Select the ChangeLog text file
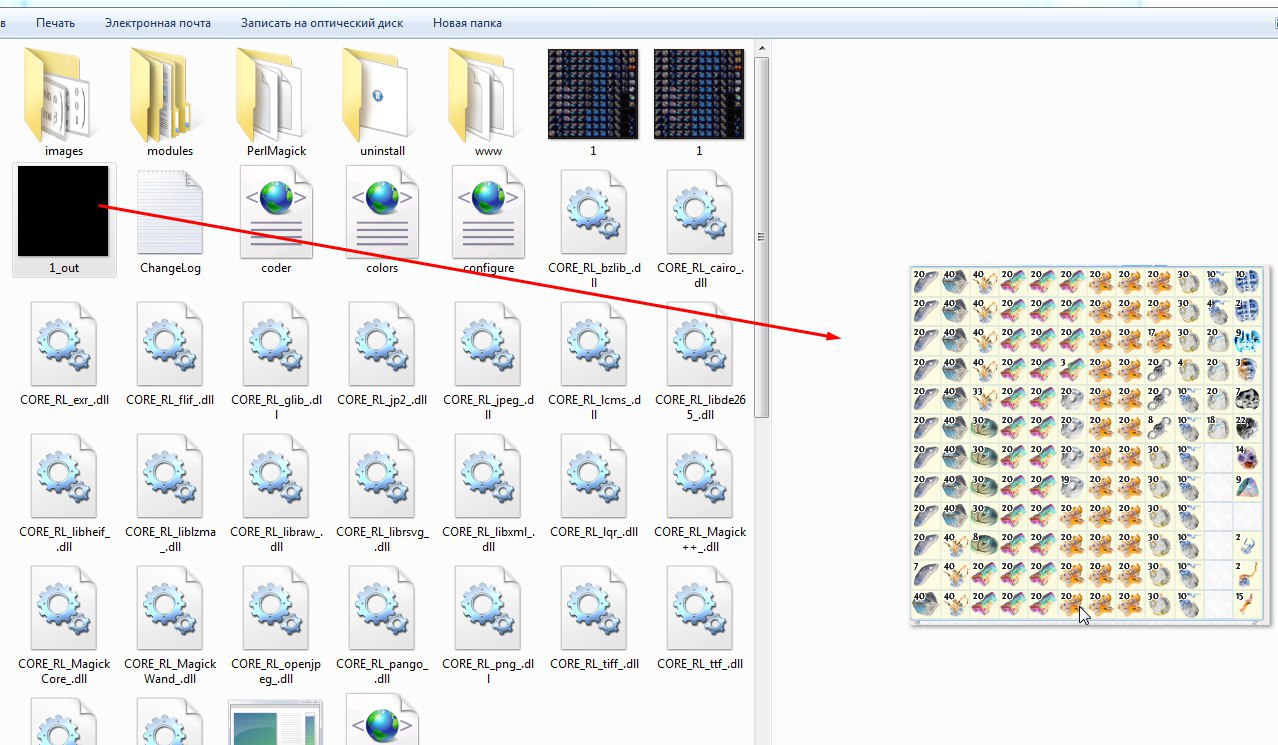The height and width of the screenshot is (745, 1278). [170, 220]
